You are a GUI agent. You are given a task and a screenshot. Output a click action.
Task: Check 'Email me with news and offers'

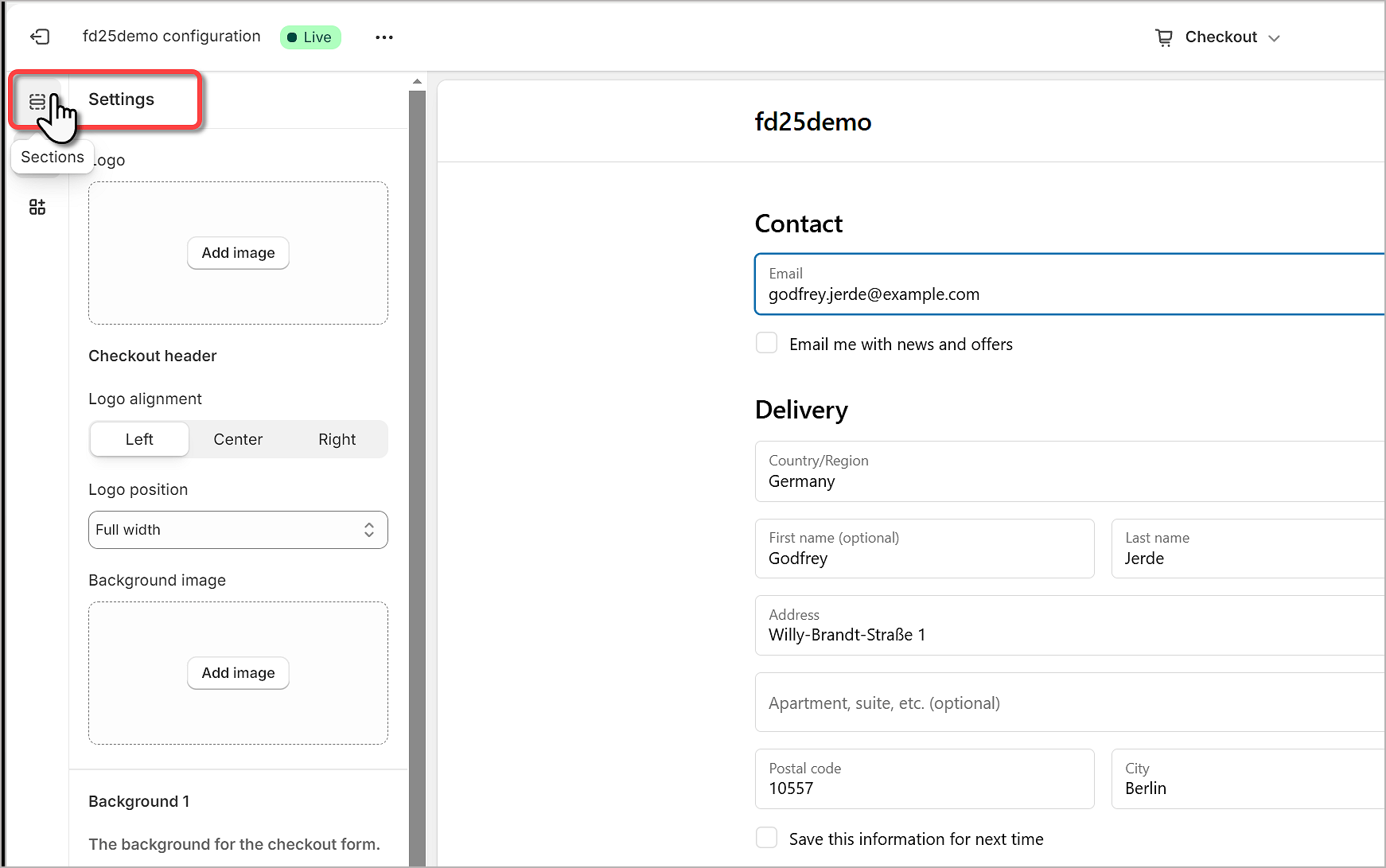(766, 343)
